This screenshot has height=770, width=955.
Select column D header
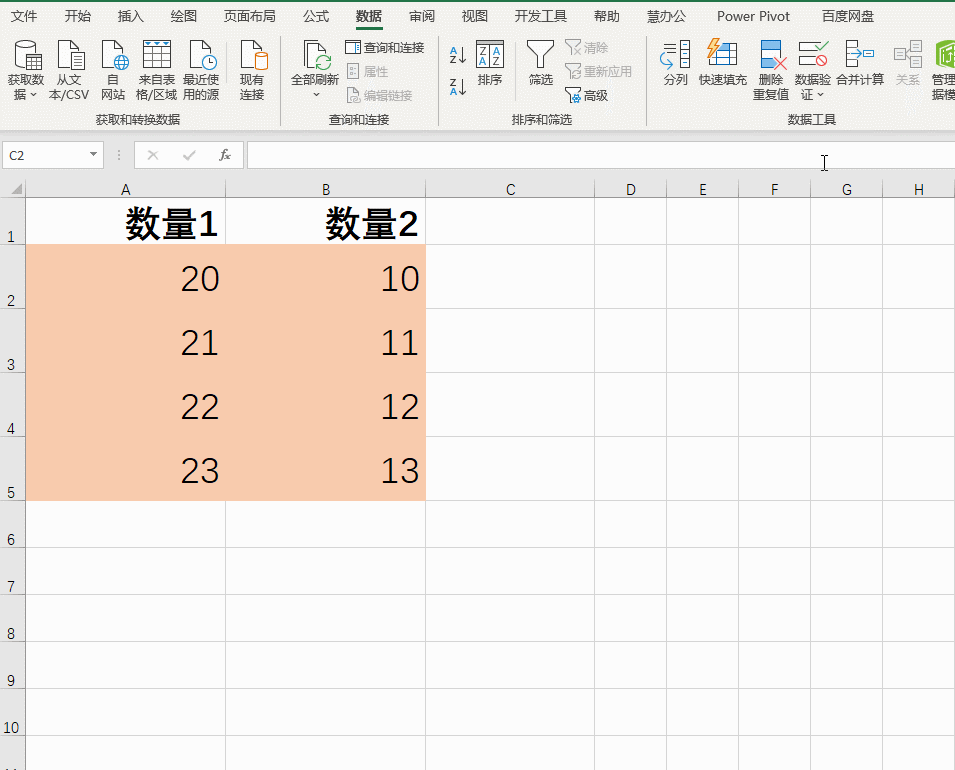pyautogui.click(x=630, y=189)
